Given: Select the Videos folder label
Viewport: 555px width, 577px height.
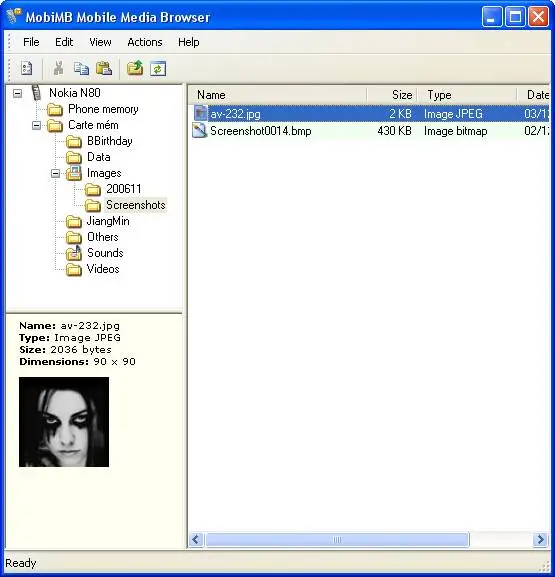Looking at the screenshot, I should coord(103,269).
